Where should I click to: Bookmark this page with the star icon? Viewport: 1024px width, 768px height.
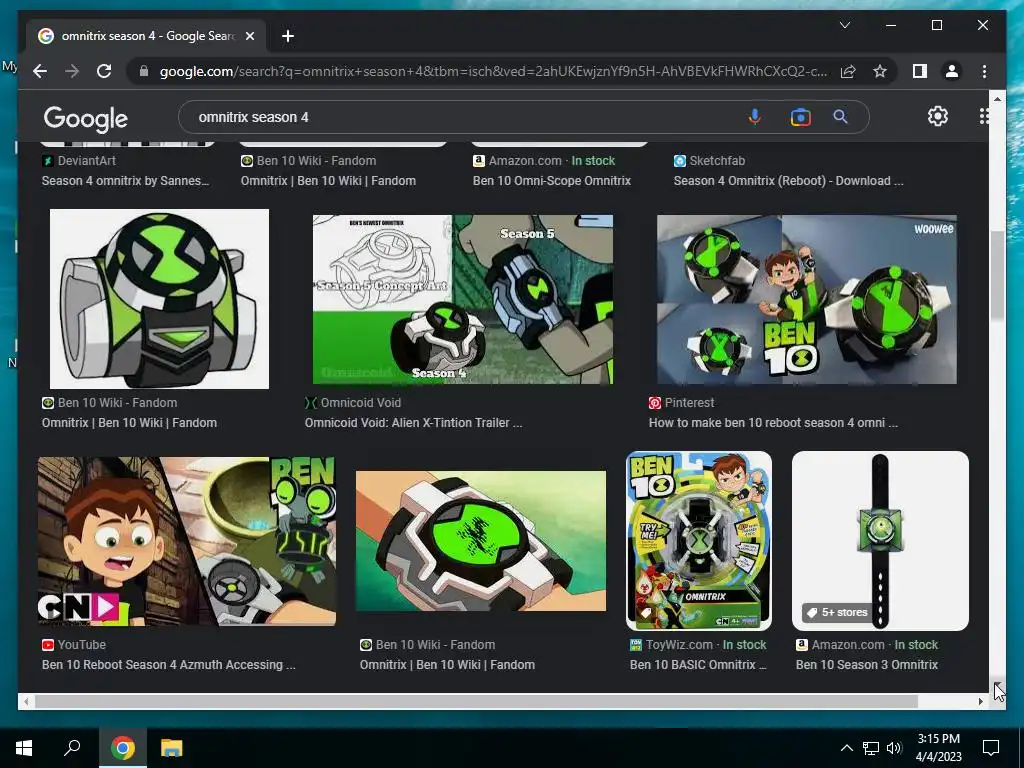pyautogui.click(x=880, y=71)
